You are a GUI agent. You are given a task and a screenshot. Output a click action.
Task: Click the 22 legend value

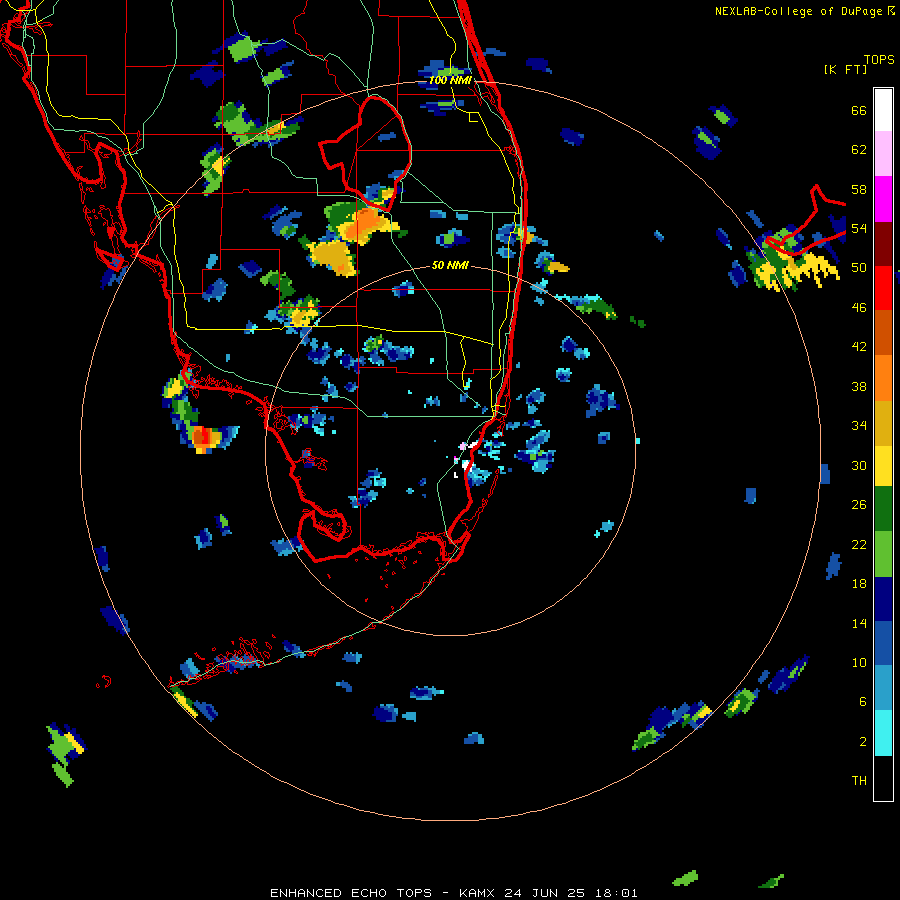859,545
